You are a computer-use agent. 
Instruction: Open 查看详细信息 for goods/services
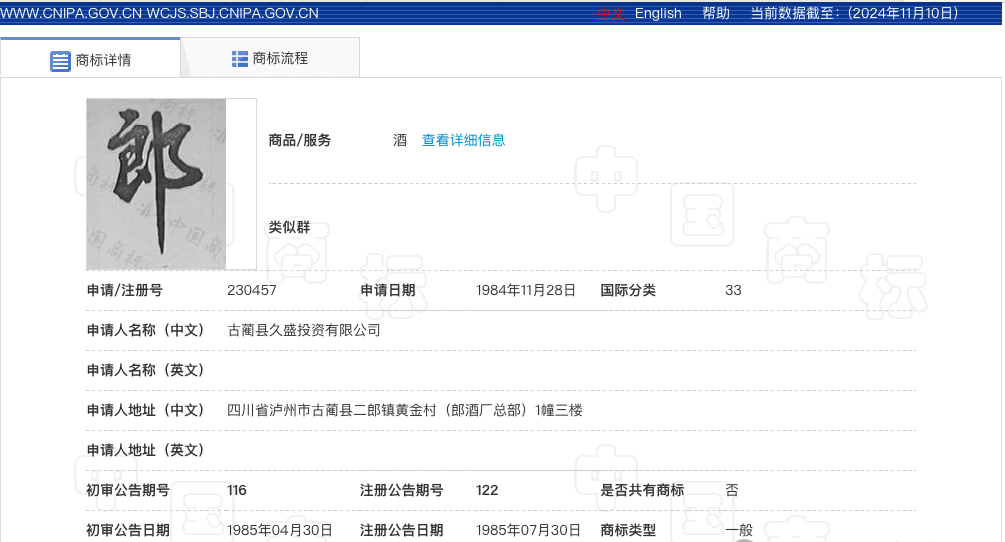click(x=463, y=140)
